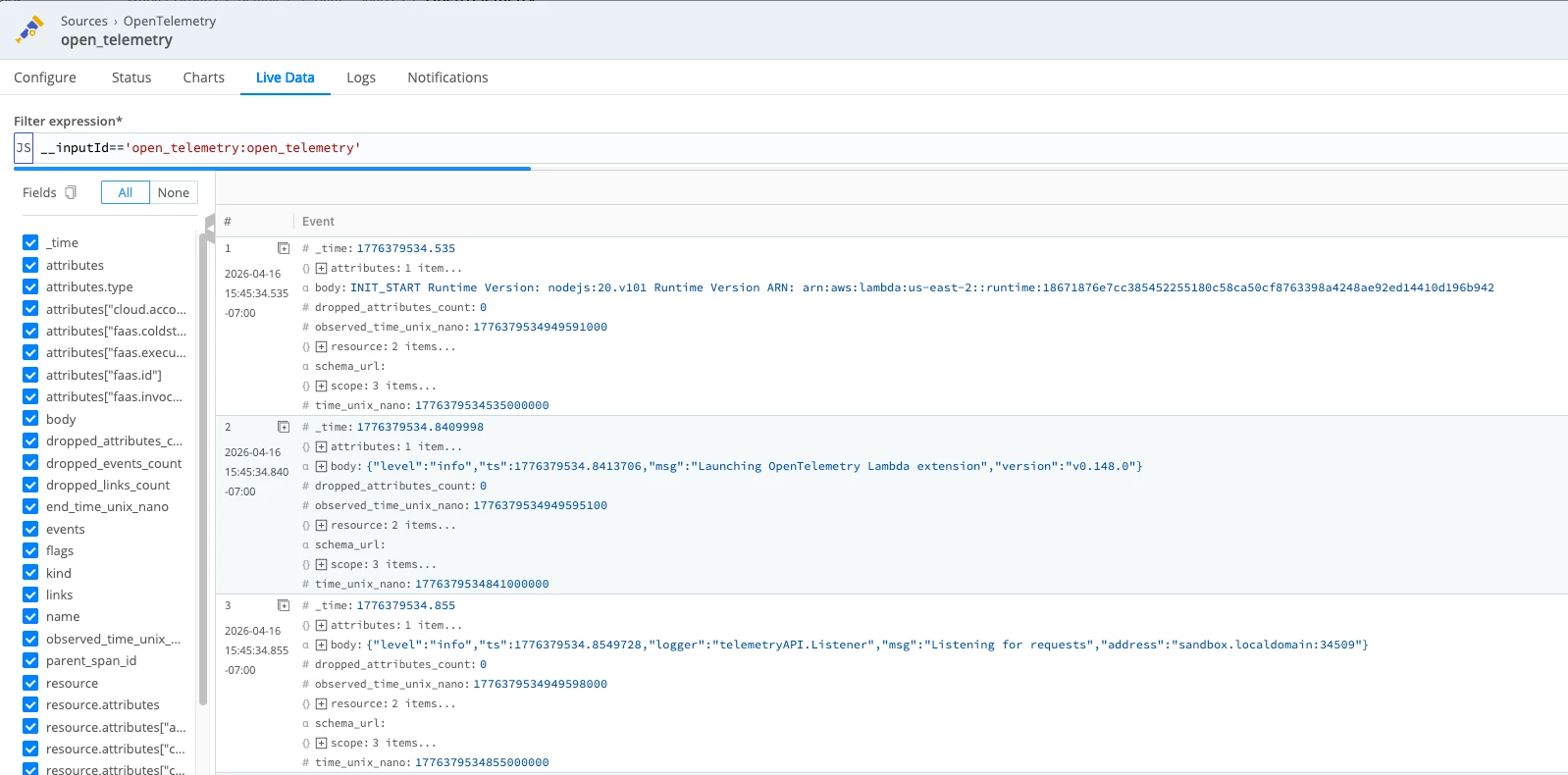Image resolution: width=1568 pixels, height=775 pixels.
Task: Expand scope items in event 3
Action: [321, 743]
